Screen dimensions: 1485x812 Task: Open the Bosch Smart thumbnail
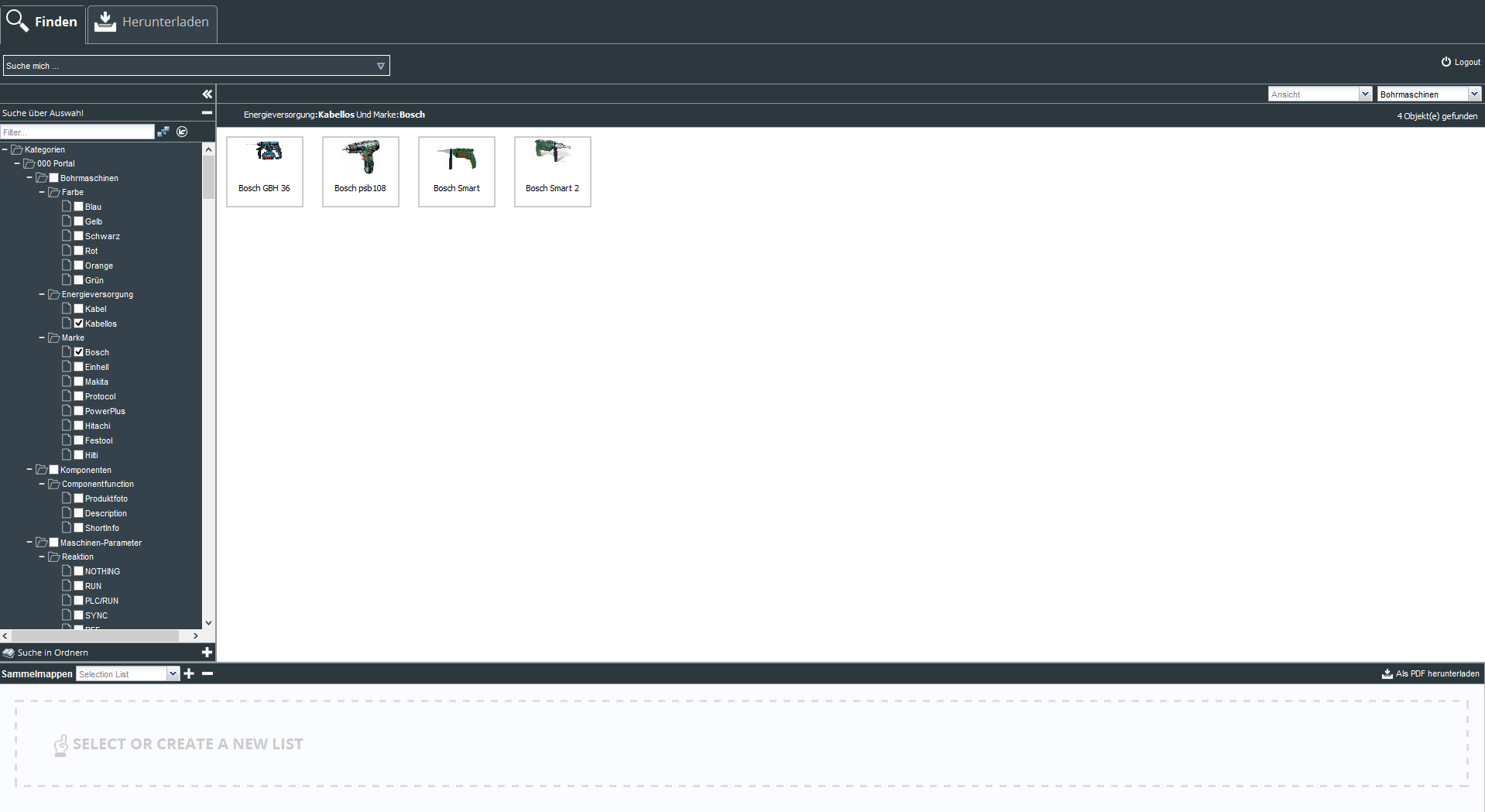pos(457,172)
